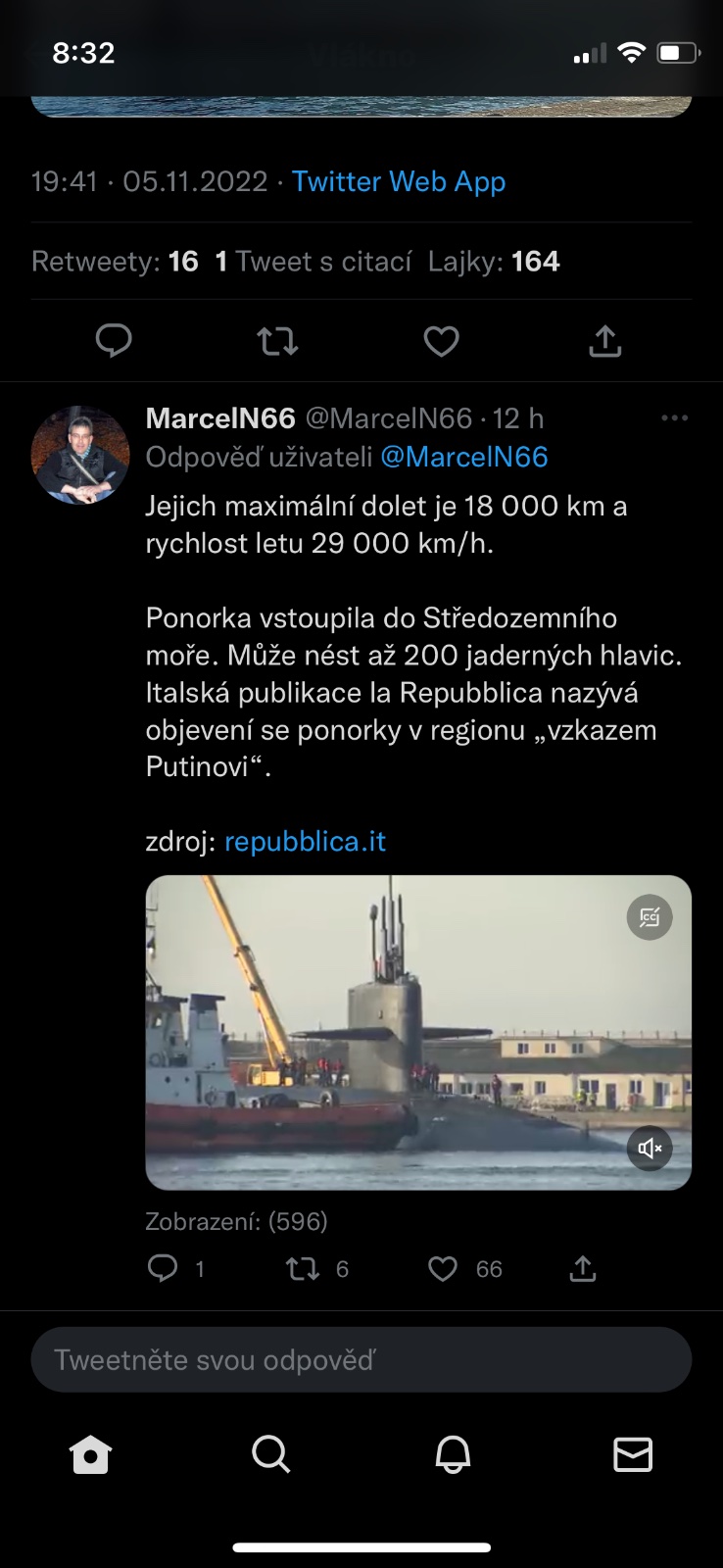Share MarcelN66's reply
723x1568 pixels.
pos(583,1269)
